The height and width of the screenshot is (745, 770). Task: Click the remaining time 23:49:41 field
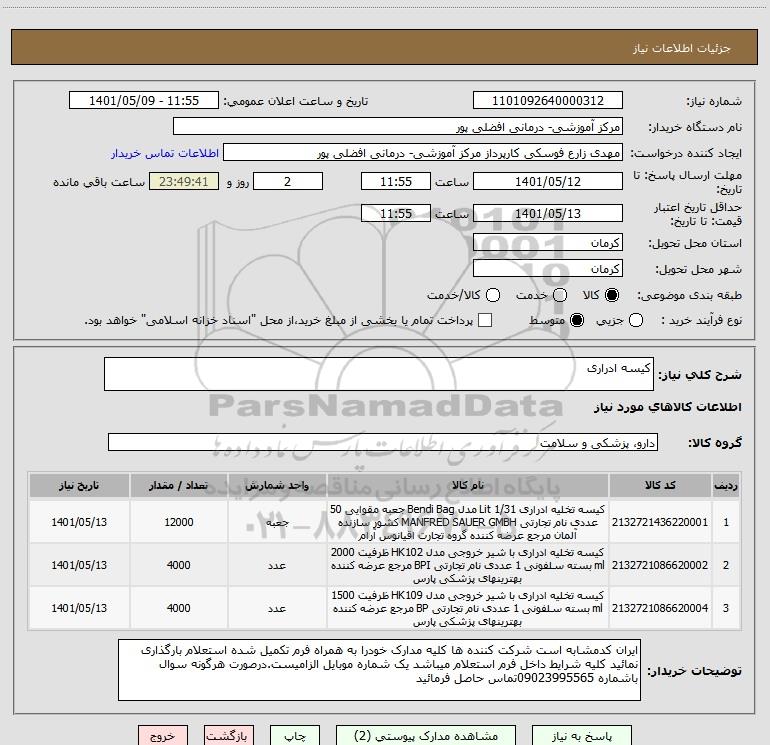coord(184,181)
